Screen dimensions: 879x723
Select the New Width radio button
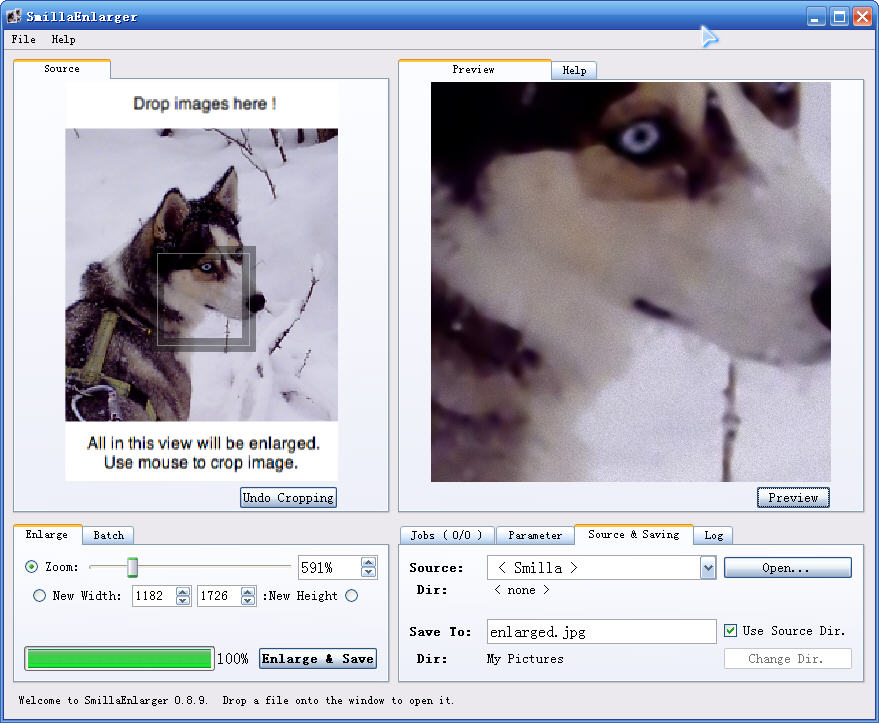[40, 596]
